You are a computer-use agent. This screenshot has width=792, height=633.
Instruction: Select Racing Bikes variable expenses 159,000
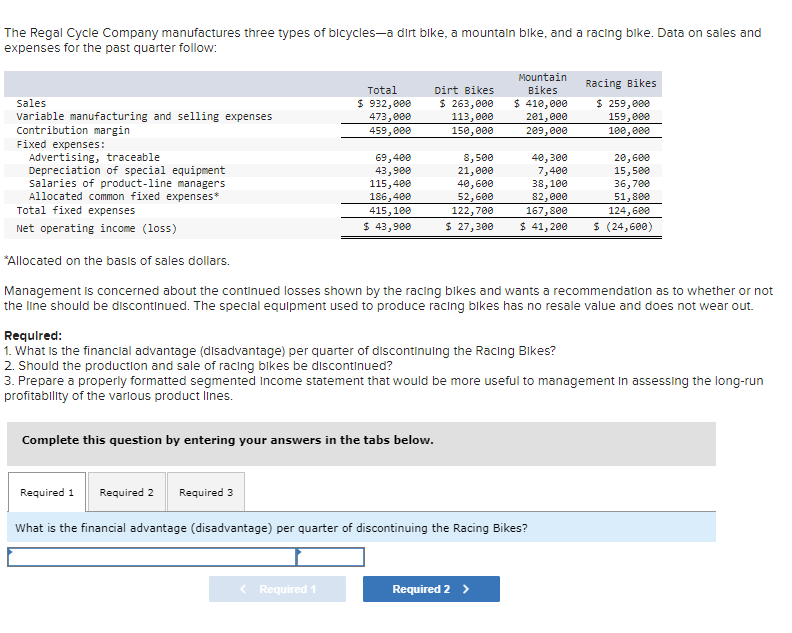[629, 117]
